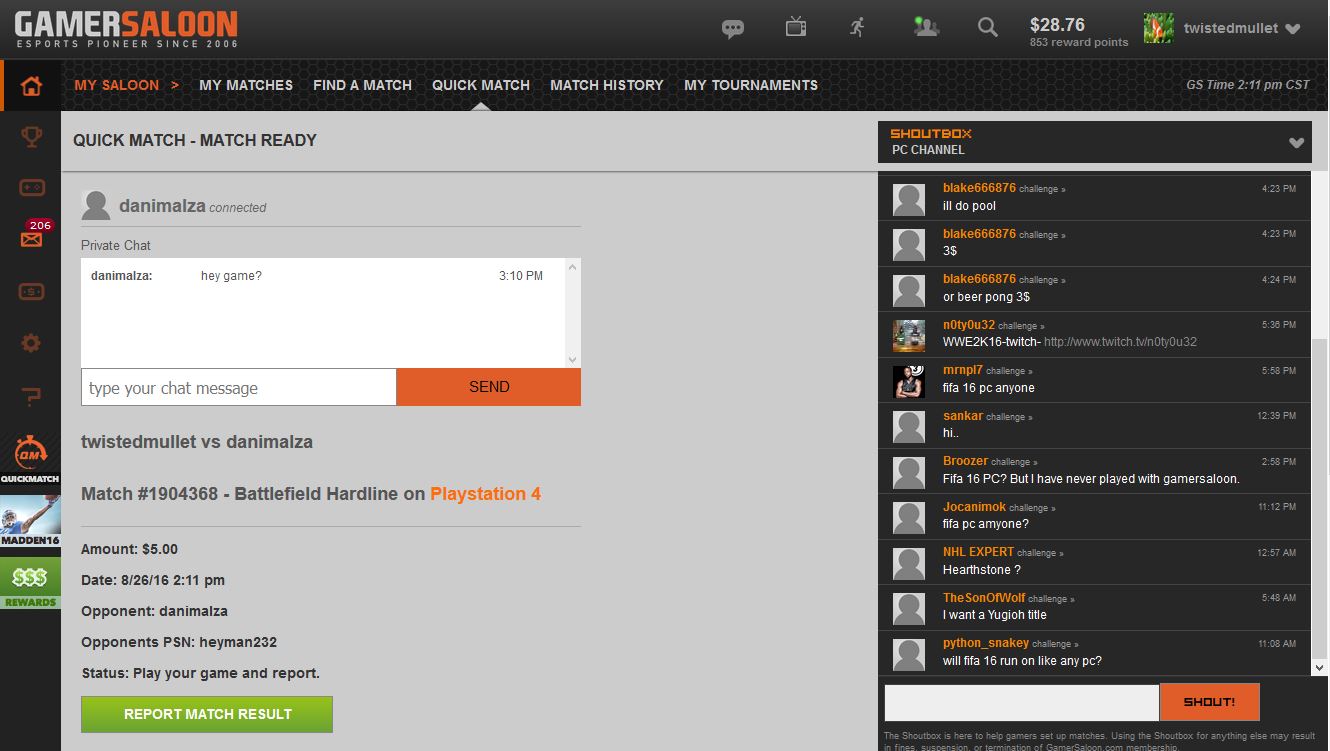
Task: Open the Rewards sidebar tile
Action: coord(30,583)
